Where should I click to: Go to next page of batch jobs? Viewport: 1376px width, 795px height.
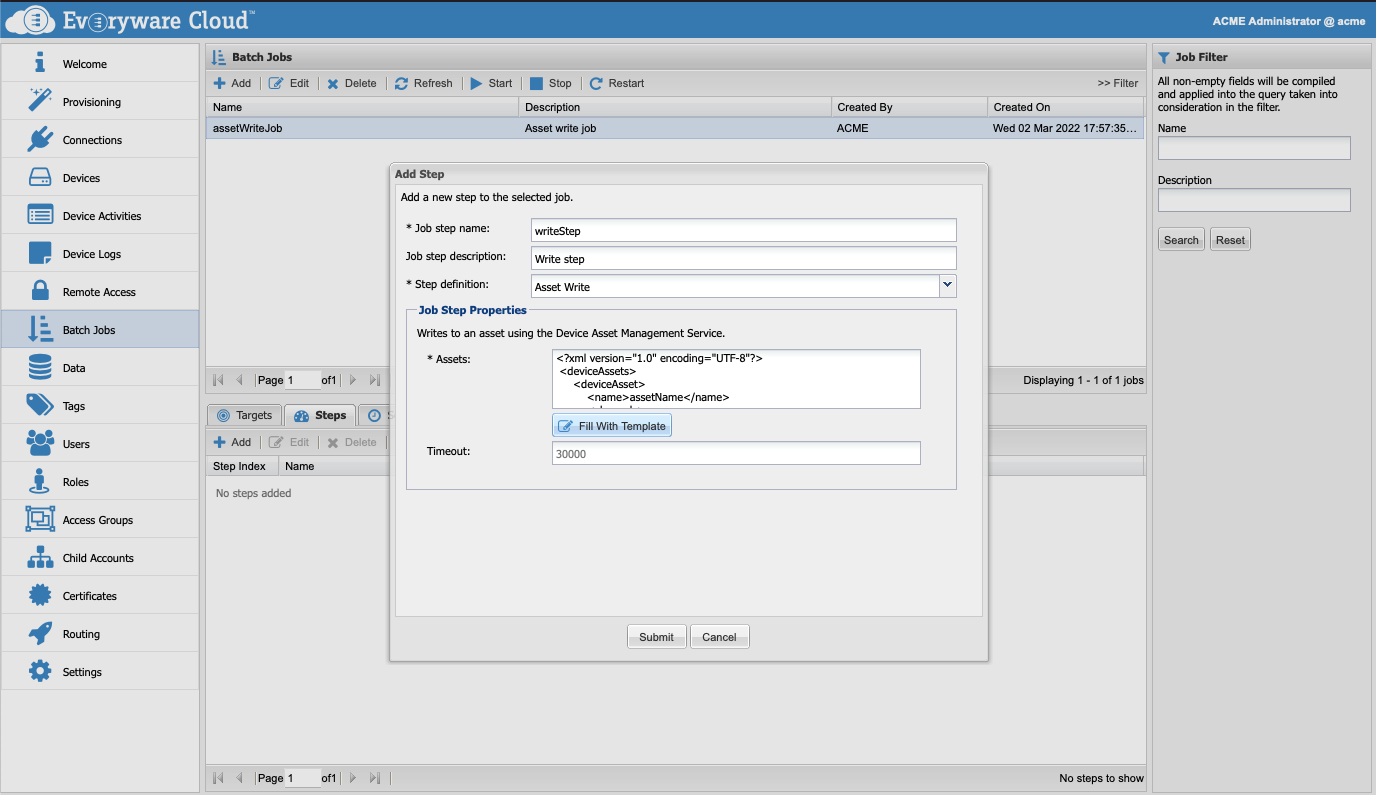tap(353, 380)
